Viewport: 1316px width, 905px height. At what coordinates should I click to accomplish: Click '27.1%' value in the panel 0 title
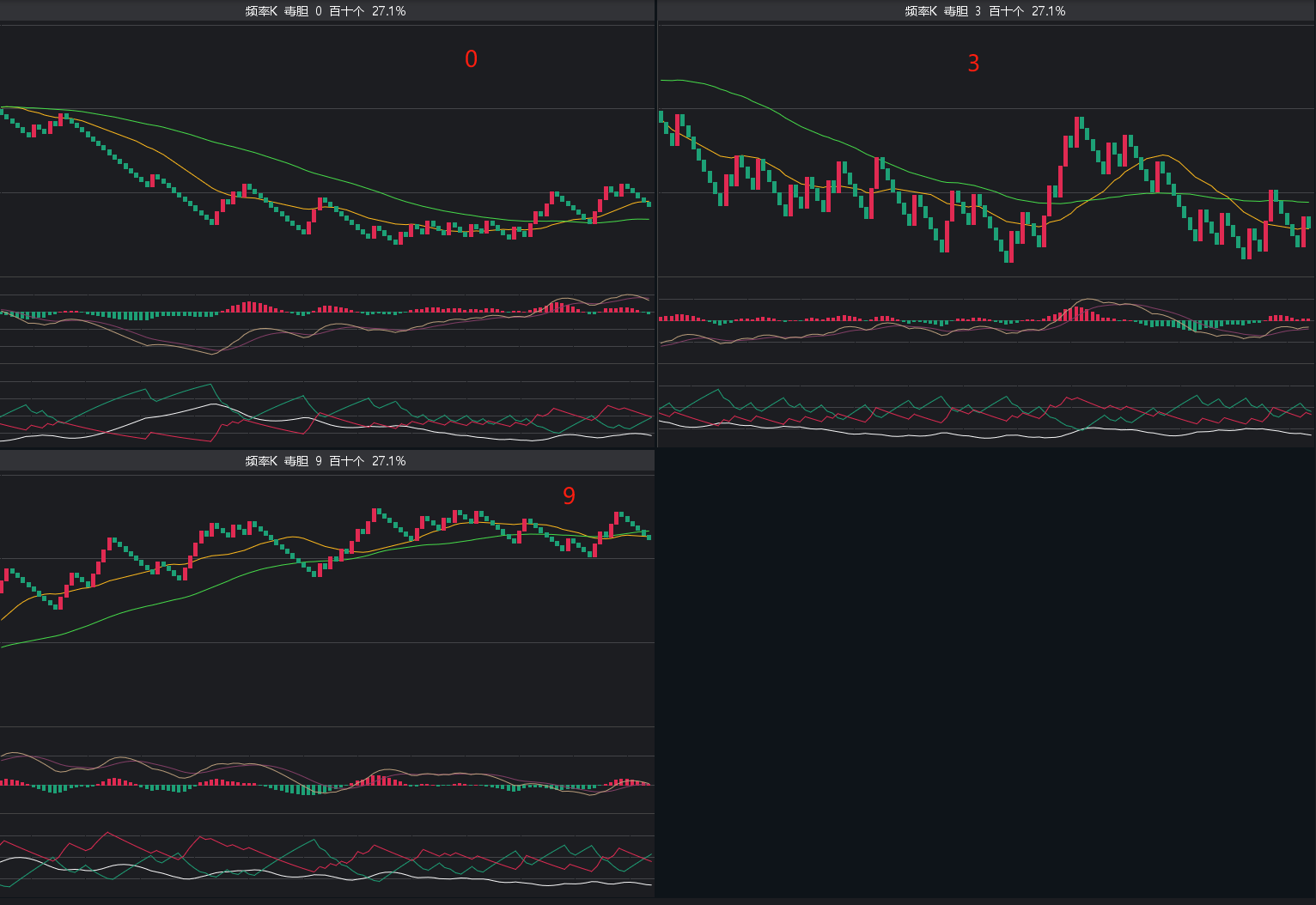(x=389, y=11)
